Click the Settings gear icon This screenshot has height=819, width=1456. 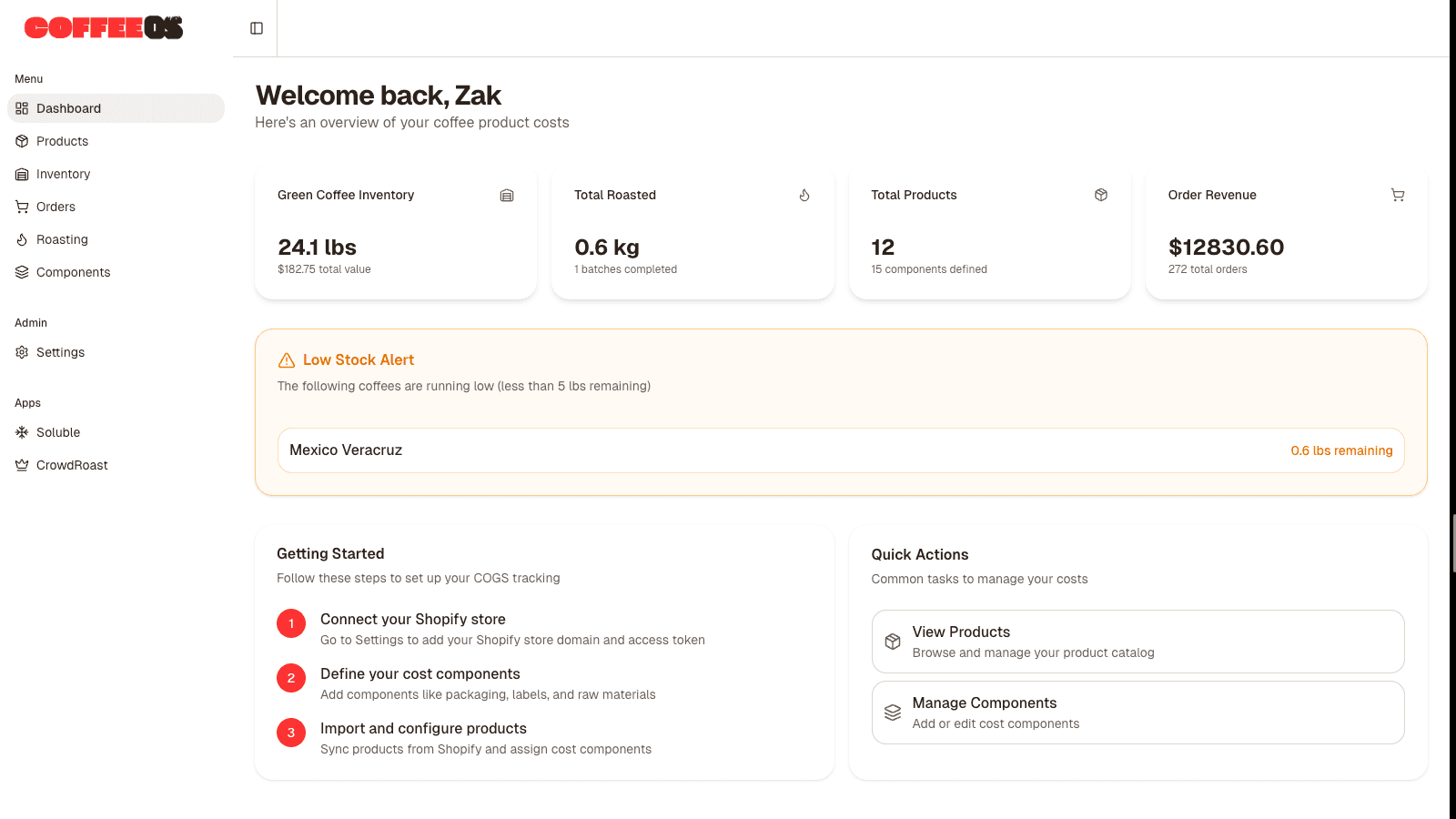[x=22, y=352]
